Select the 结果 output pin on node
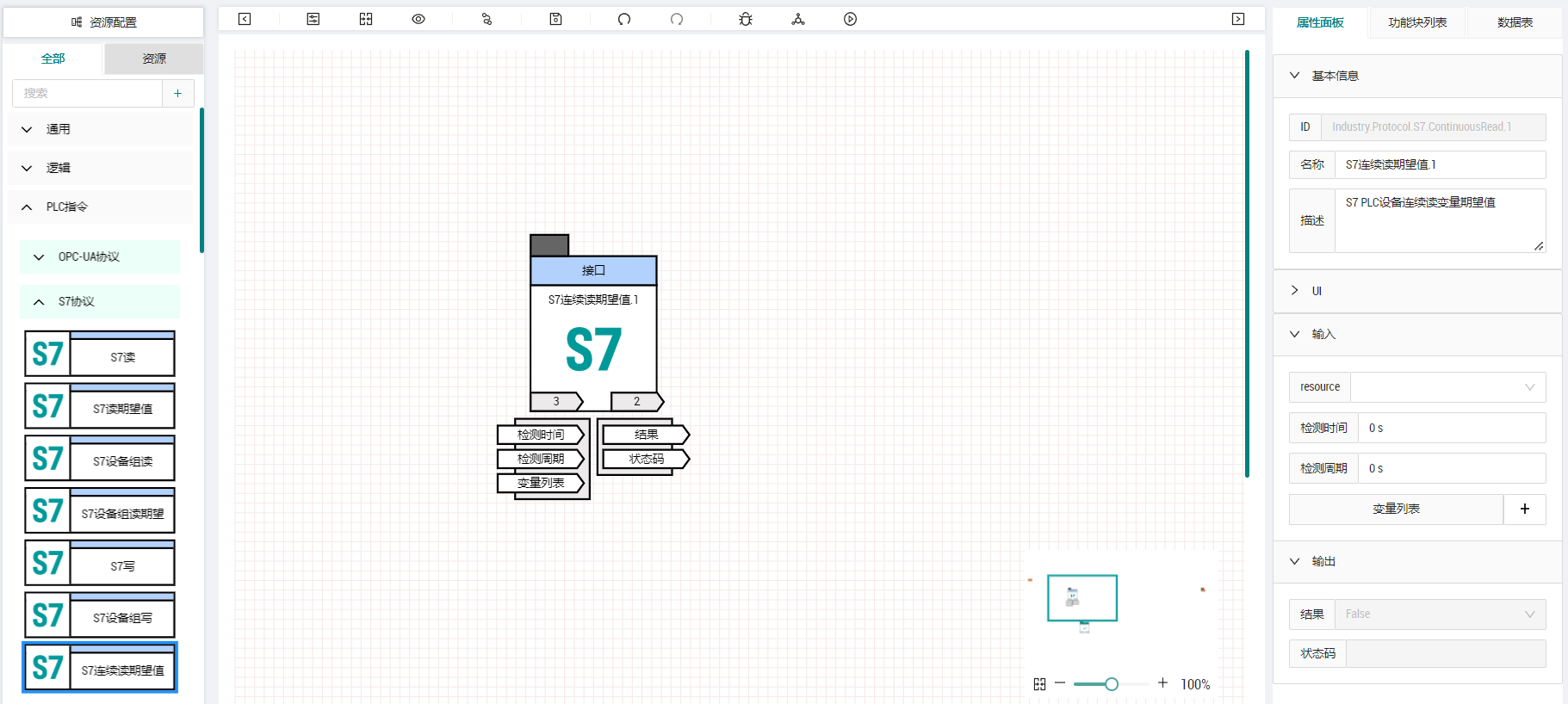Image resolution: width=1568 pixels, height=704 pixels. pos(646,435)
